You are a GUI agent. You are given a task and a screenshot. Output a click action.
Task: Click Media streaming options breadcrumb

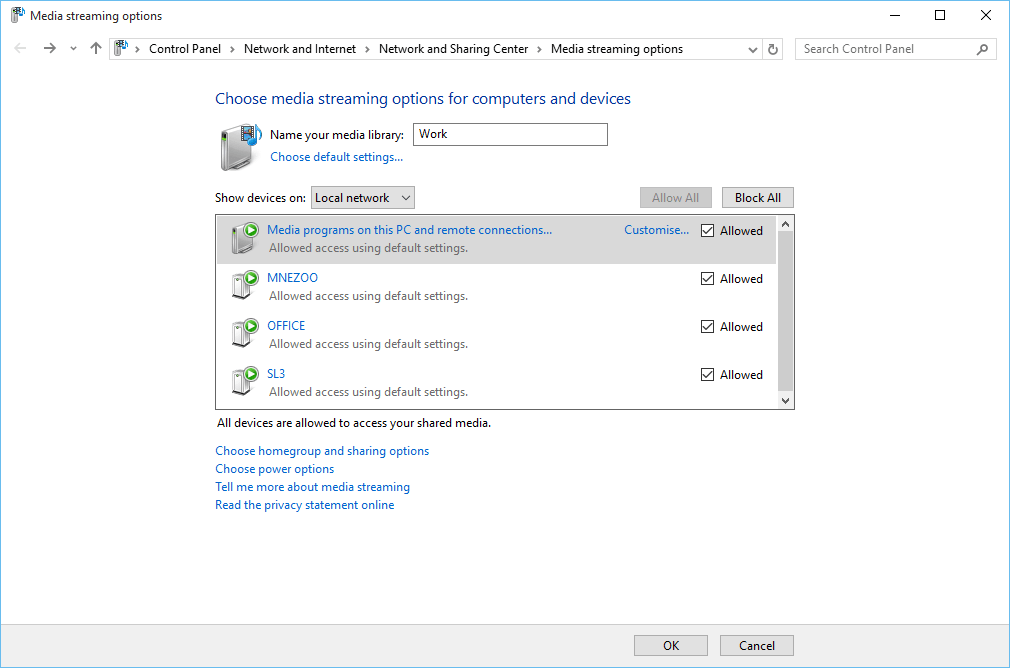pos(616,49)
